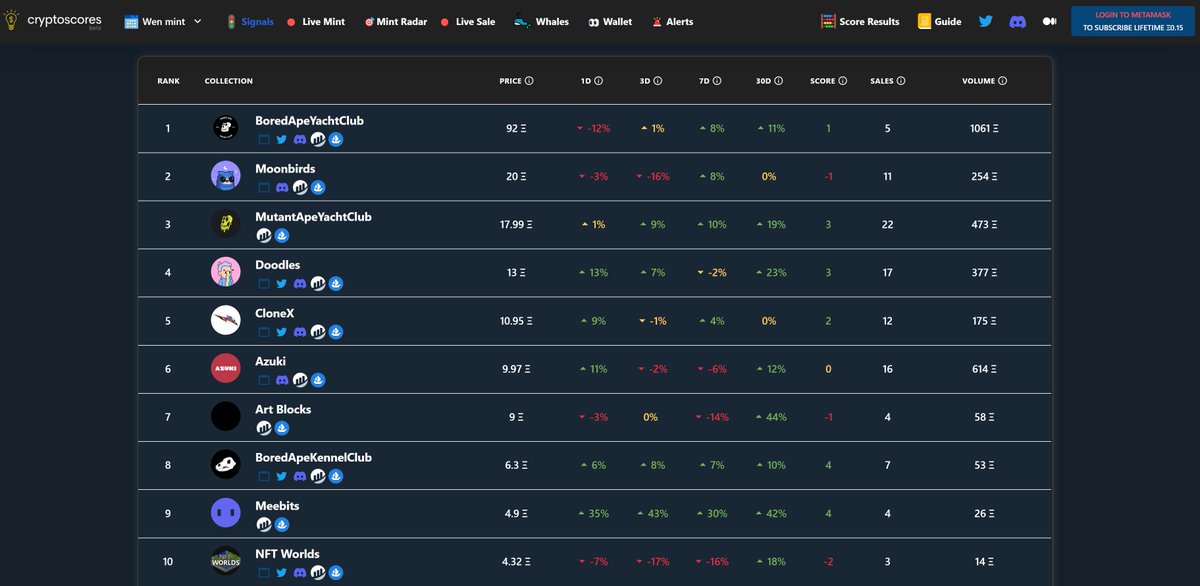The image size is (1200, 586).
Task: Open the Azuki collection name
Action: click(271, 361)
